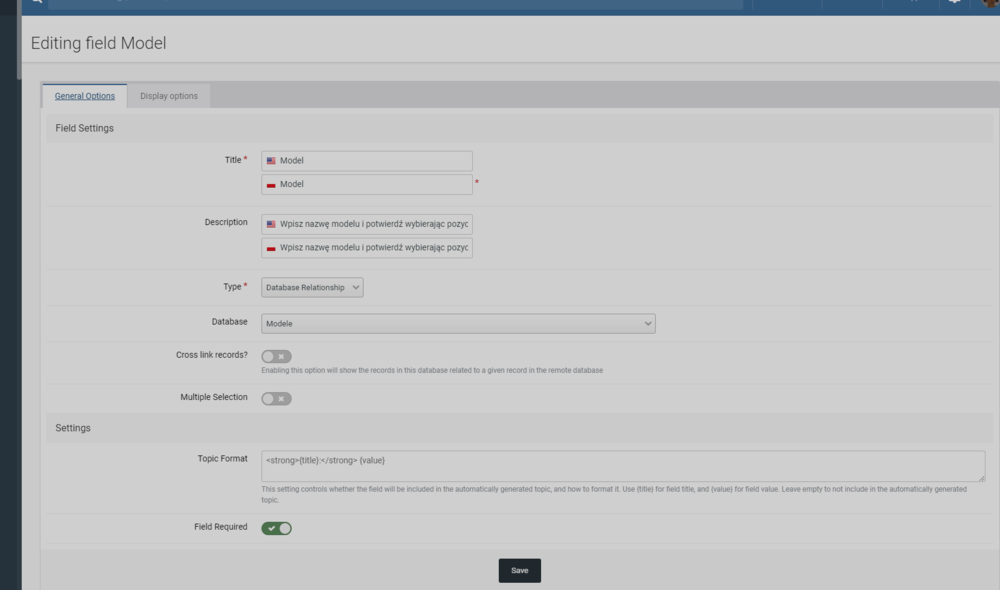The image size is (1000, 590).
Task: Click the Polish flag icon in Description field
Action: point(271,248)
